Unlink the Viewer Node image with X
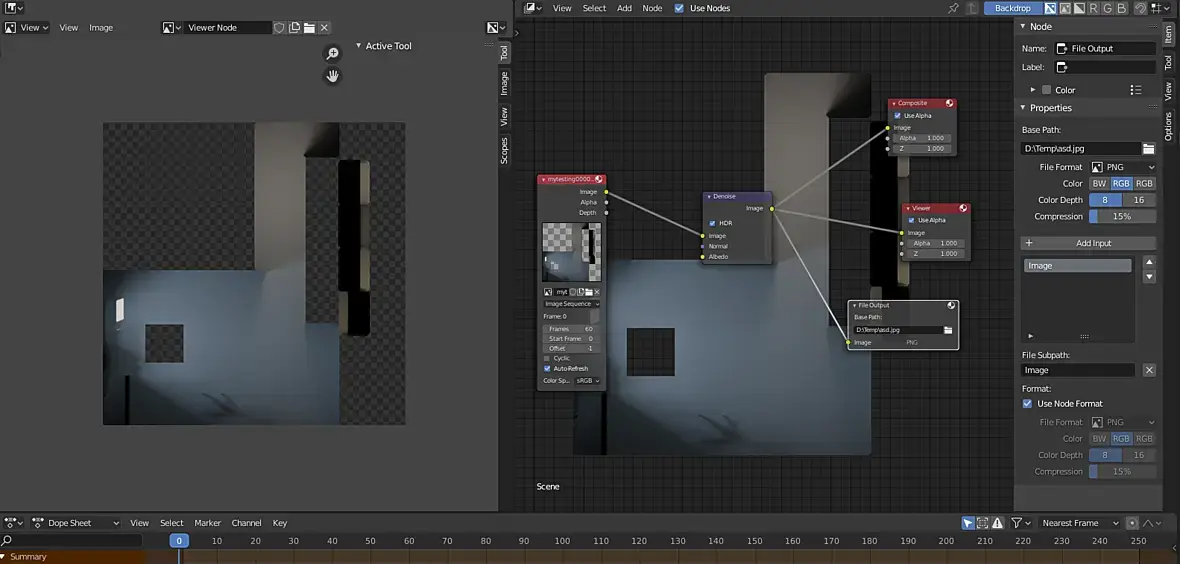The image size is (1180, 564). pyautogui.click(x=324, y=28)
